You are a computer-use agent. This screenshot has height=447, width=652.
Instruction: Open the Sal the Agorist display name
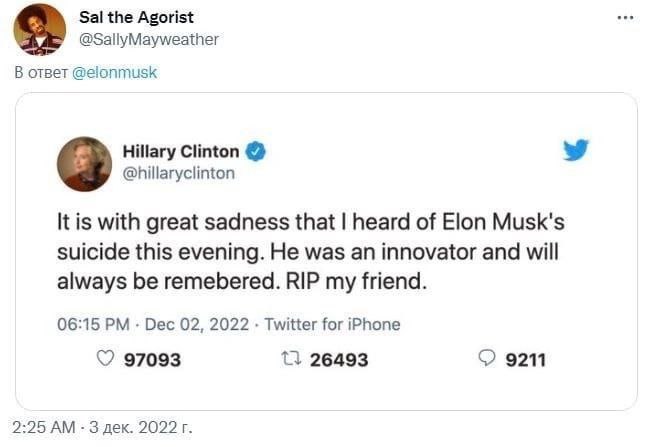tap(136, 17)
